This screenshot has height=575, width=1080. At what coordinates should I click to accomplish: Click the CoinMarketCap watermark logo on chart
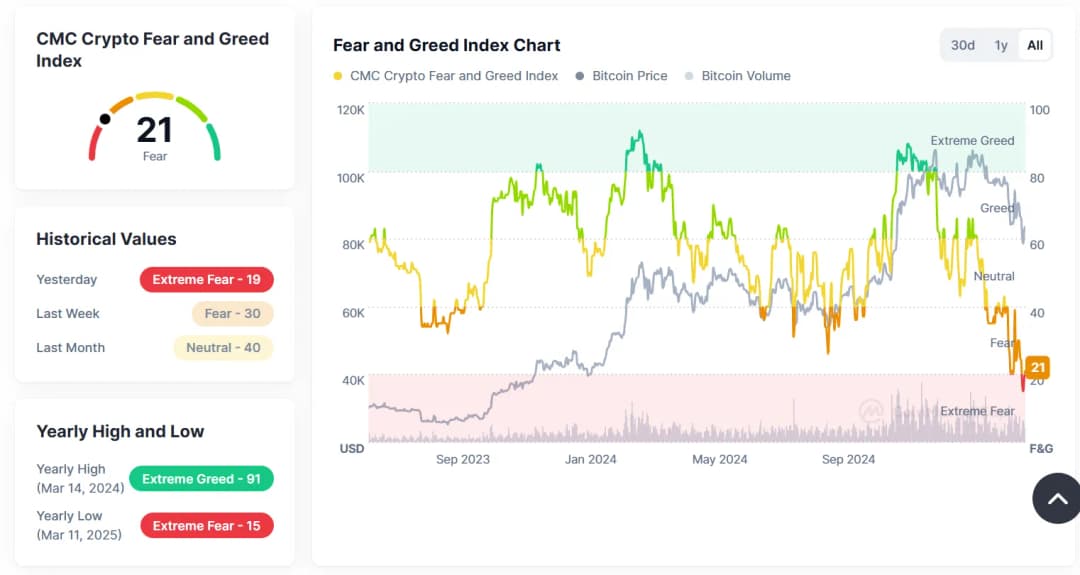point(871,410)
